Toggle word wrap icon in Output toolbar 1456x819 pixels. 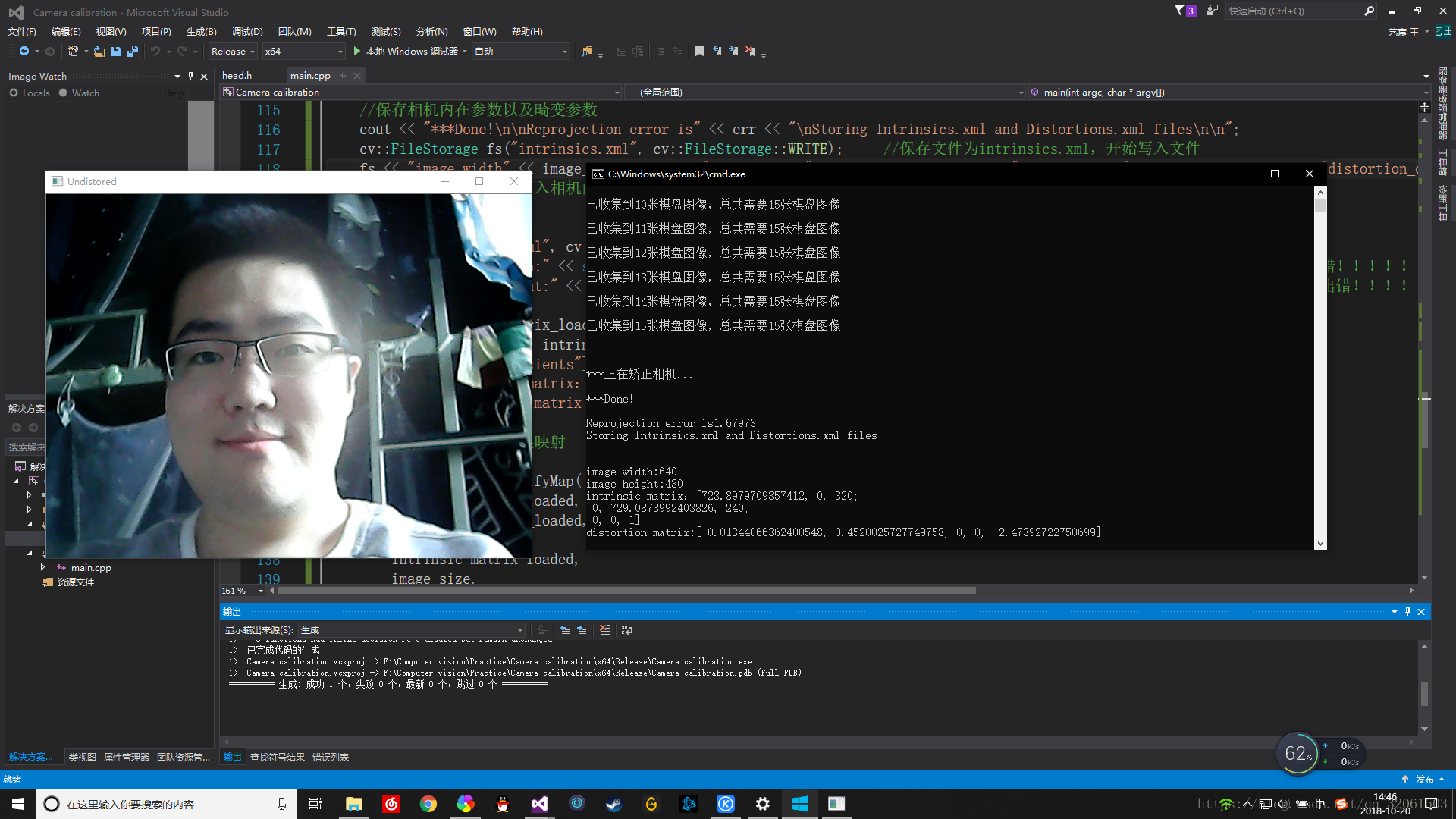tap(626, 630)
